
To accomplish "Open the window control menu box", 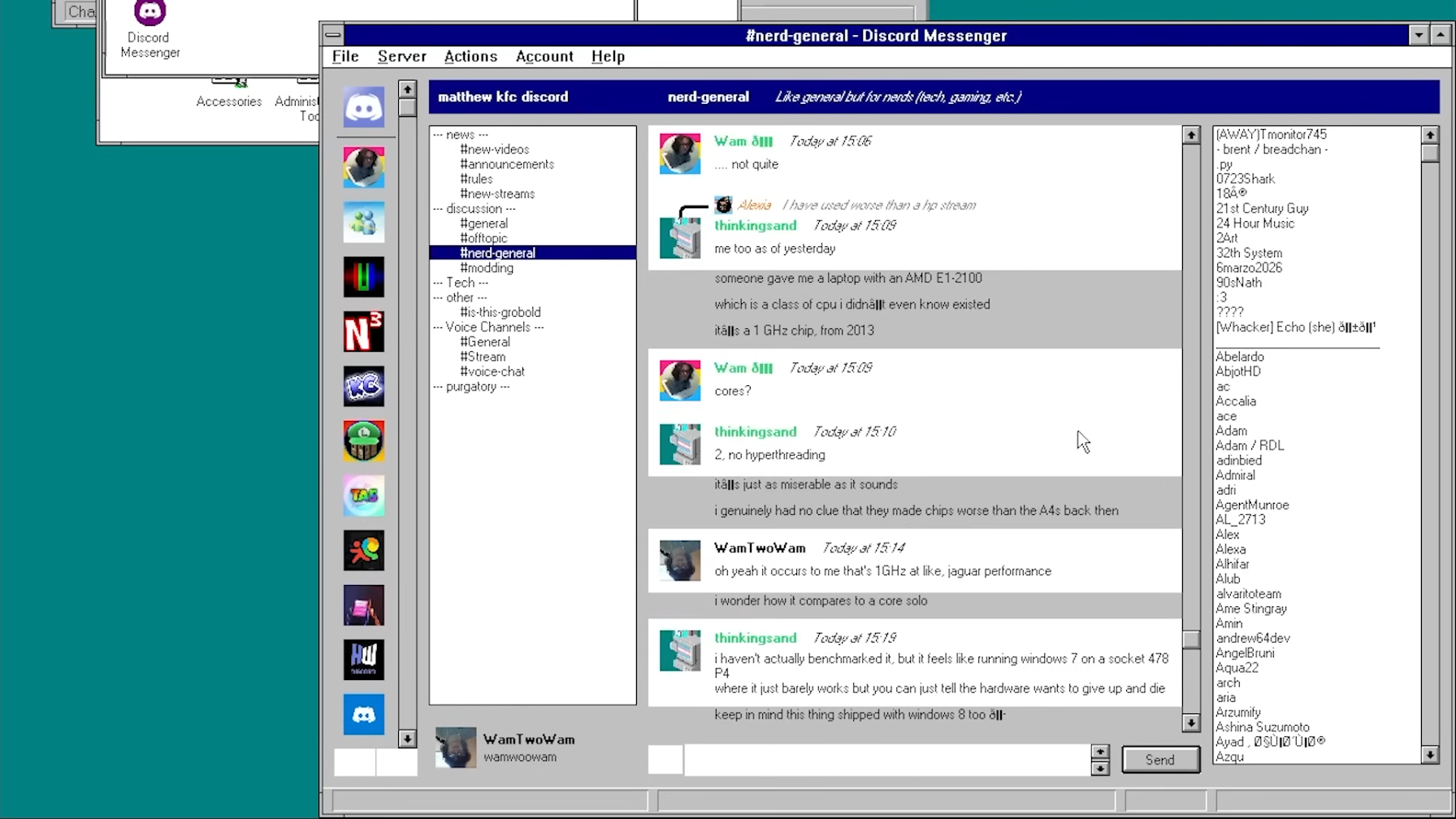I will coord(332,35).
